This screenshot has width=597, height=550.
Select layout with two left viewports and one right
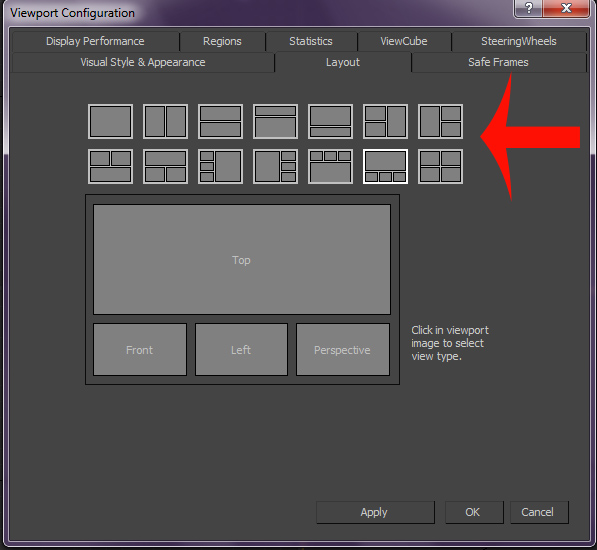[385, 121]
